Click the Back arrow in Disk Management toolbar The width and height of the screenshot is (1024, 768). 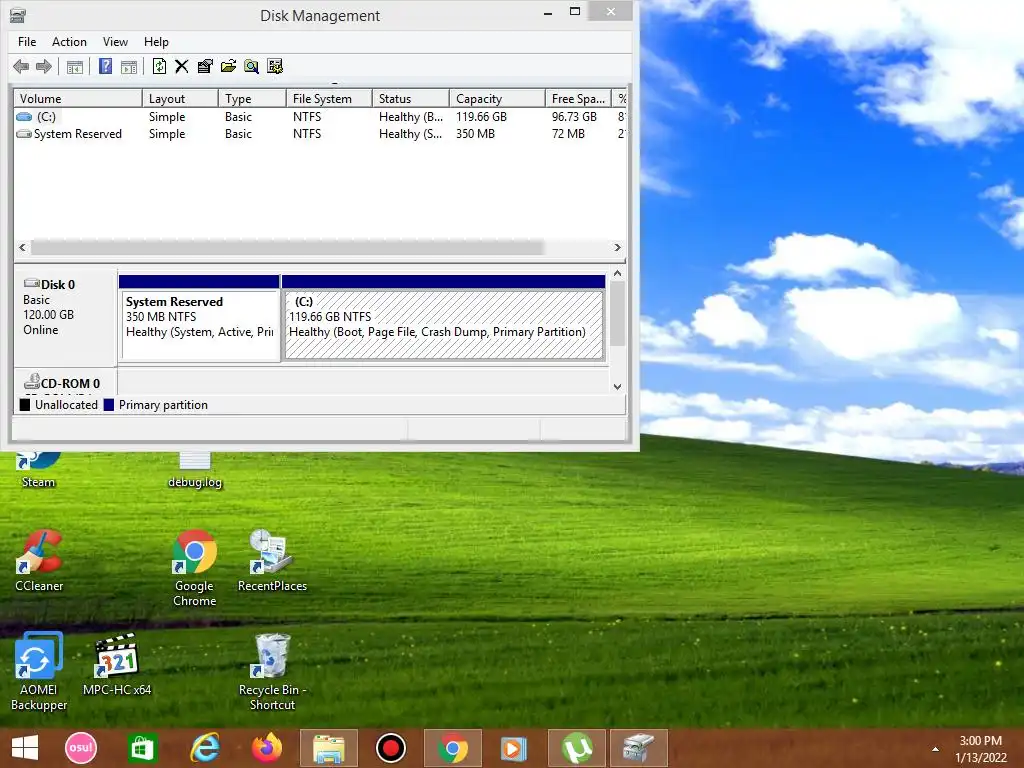click(x=21, y=66)
